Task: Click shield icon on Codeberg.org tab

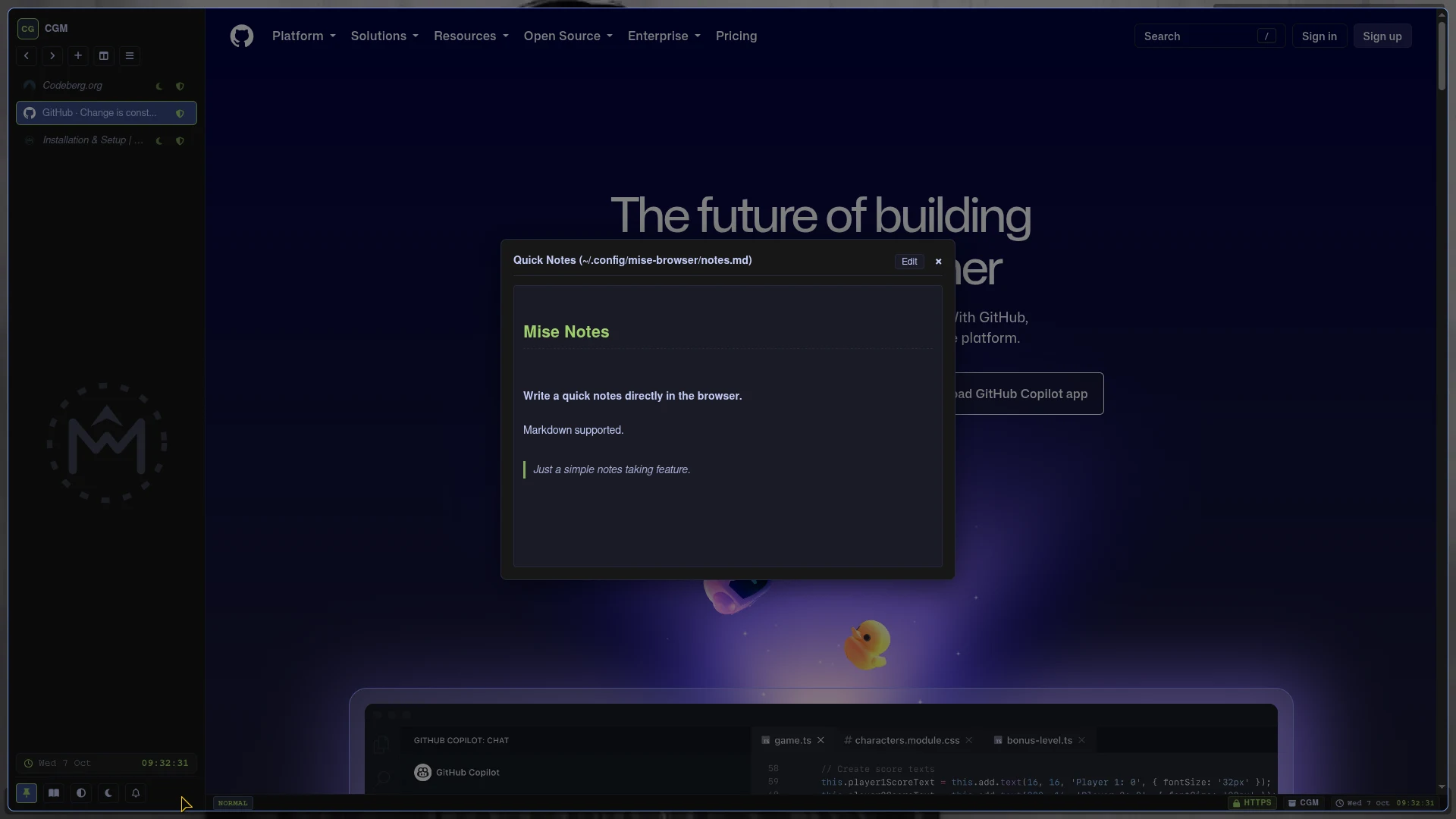Action: coord(180,86)
